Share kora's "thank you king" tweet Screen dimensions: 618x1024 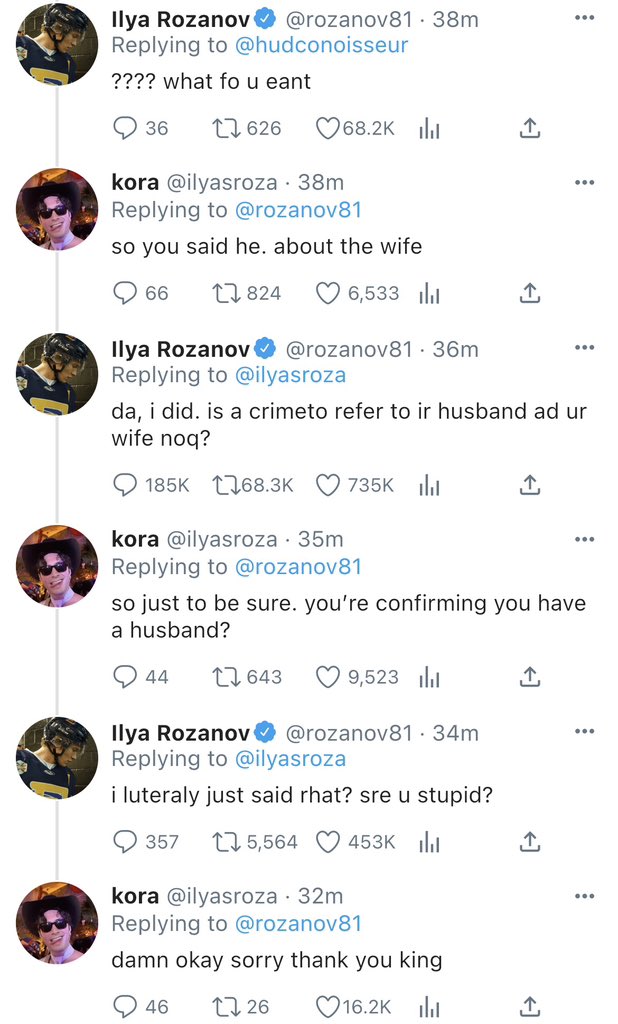pyautogui.click(x=530, y=1007)
